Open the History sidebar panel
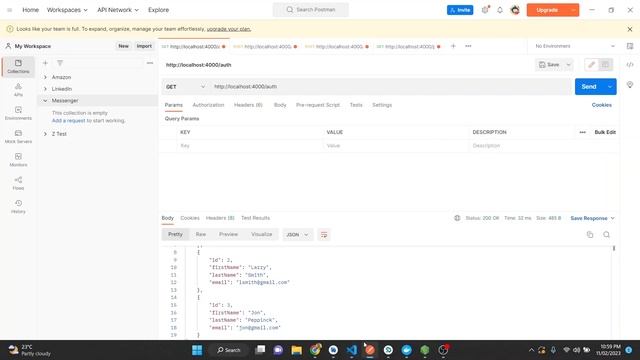640x360 pixels. pyautogui.click(x=18, y=207)
